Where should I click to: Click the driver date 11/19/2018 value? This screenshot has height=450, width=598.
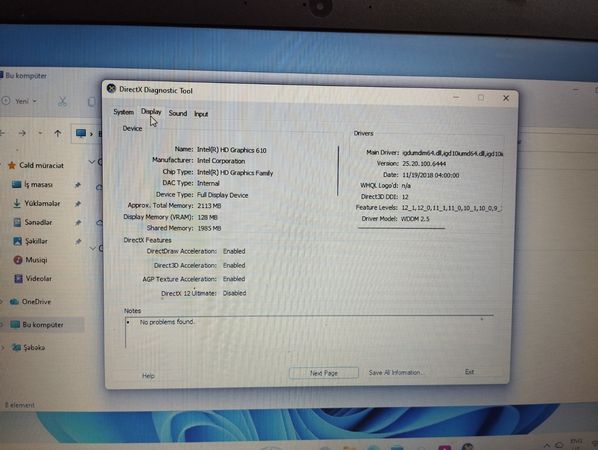[x=431, y=175]
